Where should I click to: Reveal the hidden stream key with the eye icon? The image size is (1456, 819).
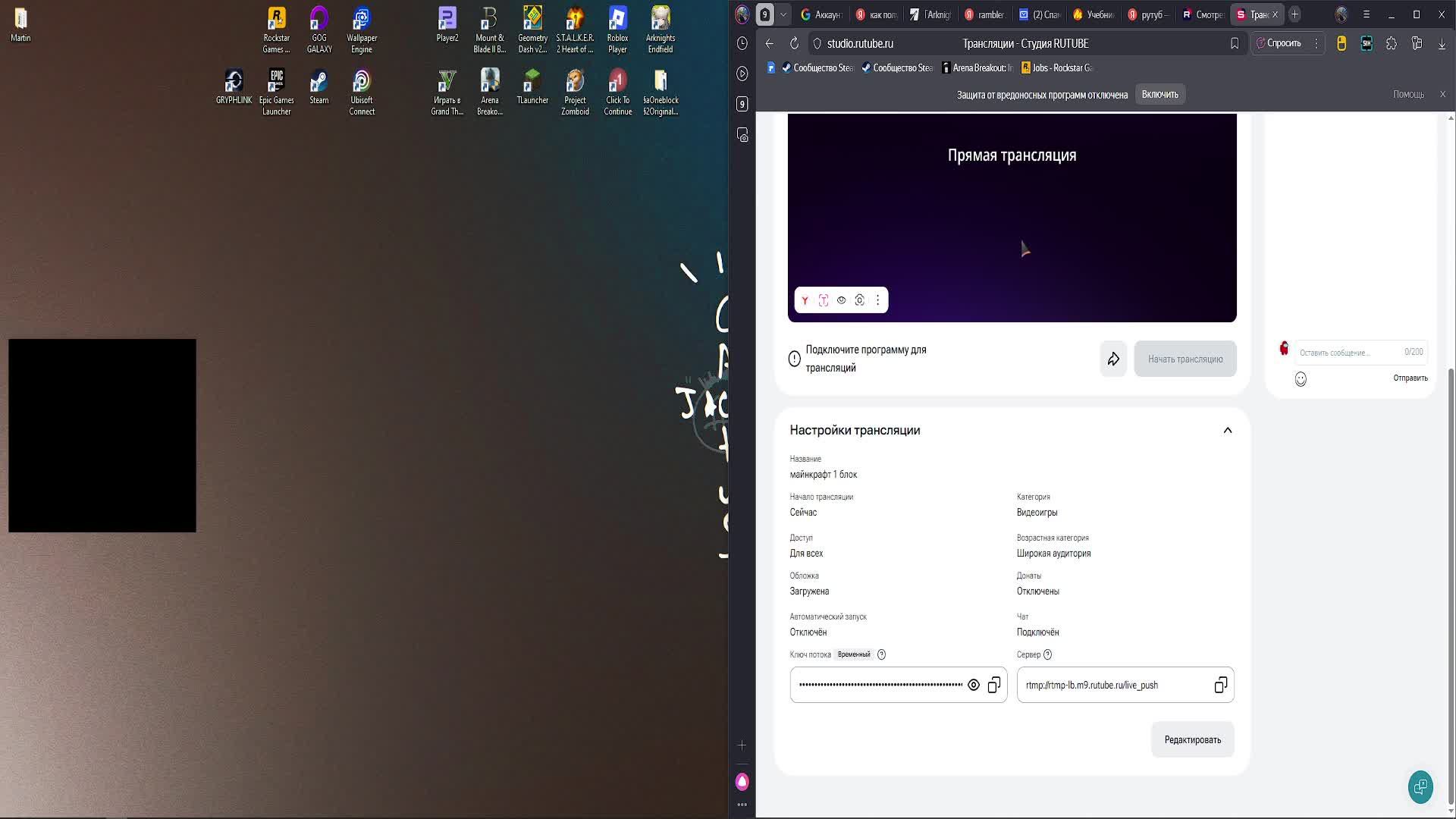974,686
